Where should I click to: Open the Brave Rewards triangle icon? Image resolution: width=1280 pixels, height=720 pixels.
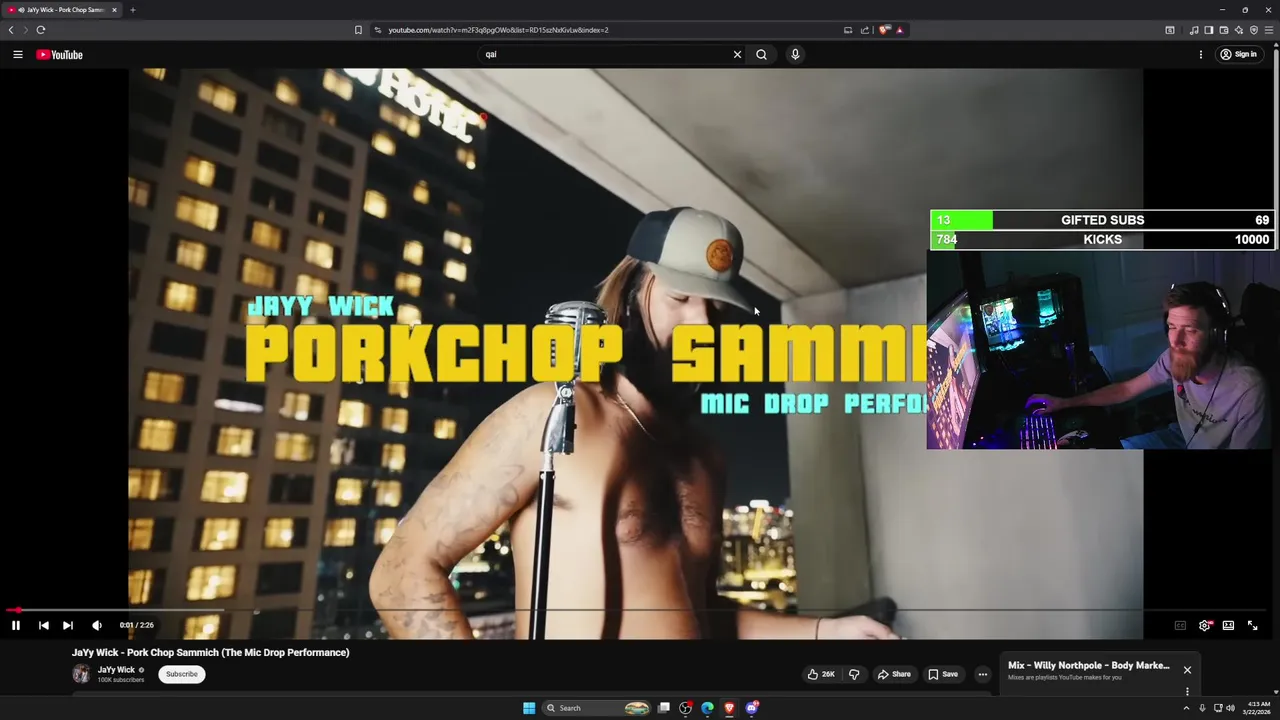pyautogui.click(x=899, y=30)
